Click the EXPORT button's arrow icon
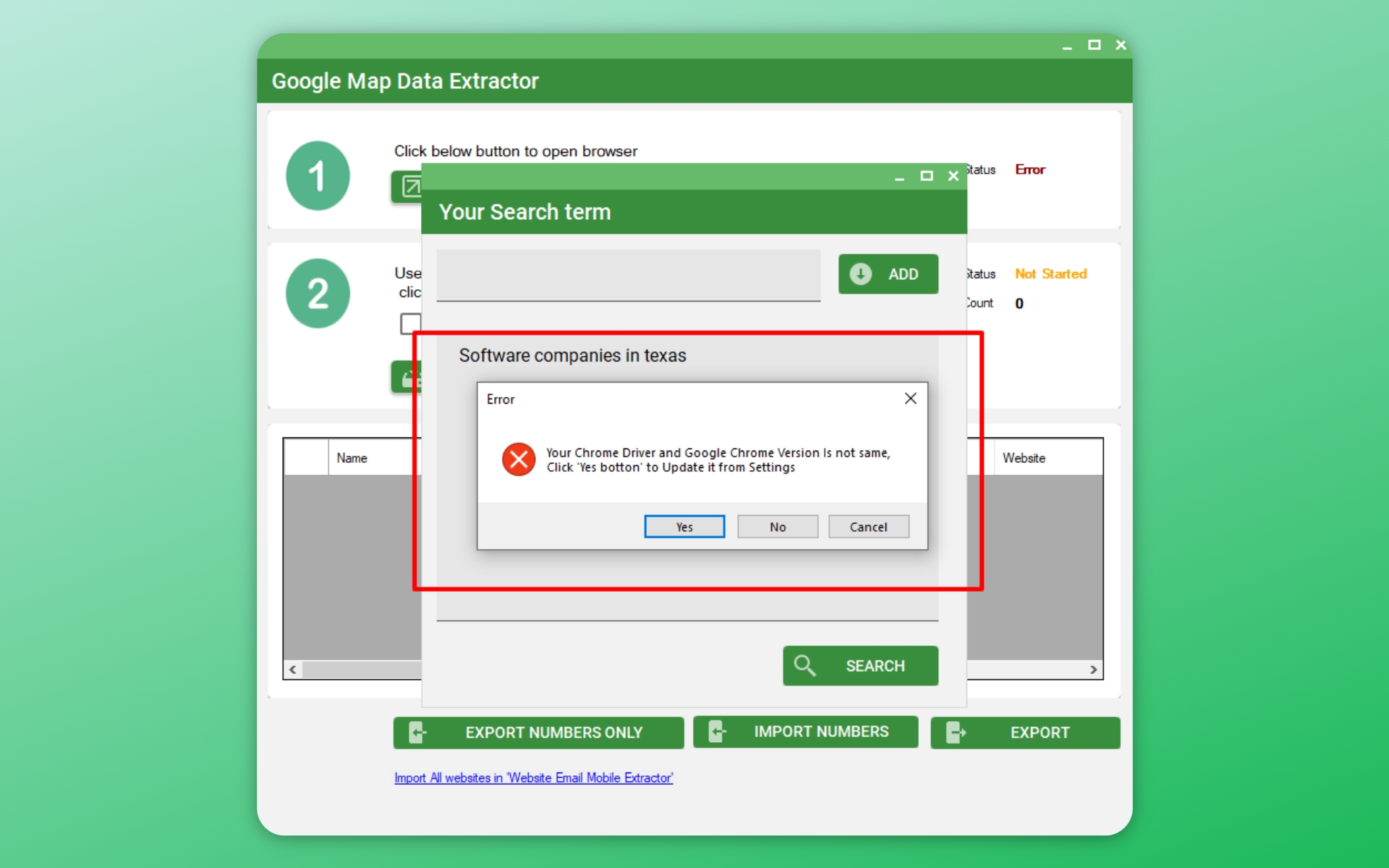This screenshot has width=1389, height=868. (x=955, y=733)
